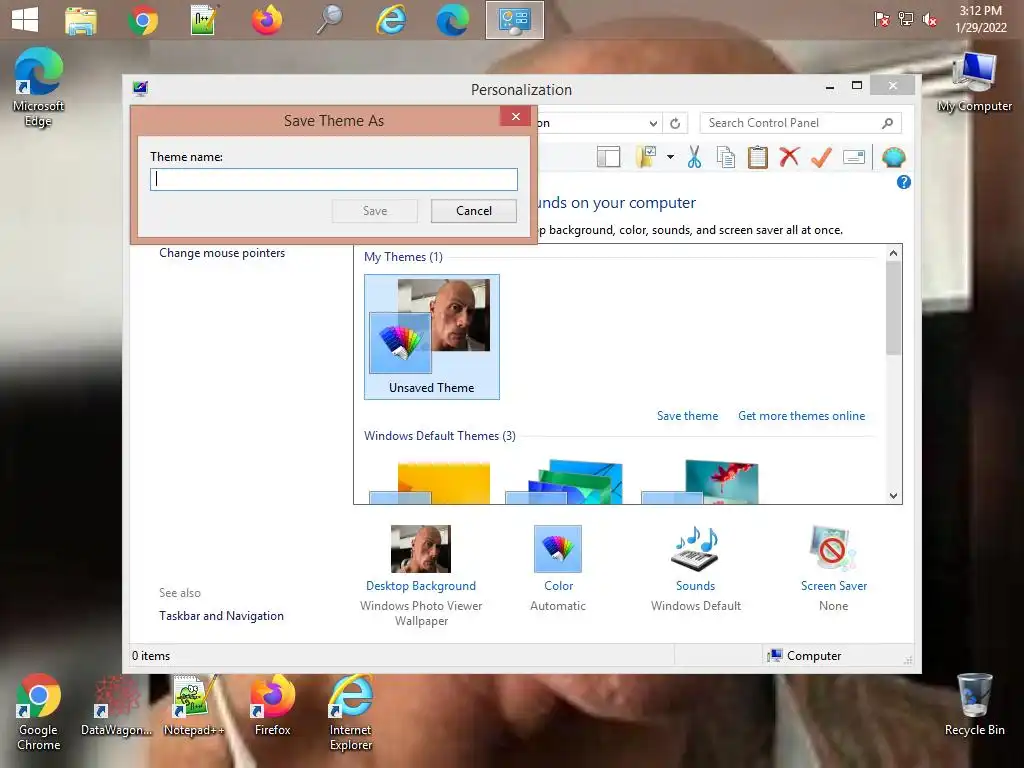Open the magnifier search taskbar icon
This screenshot has width=1024, height=768.
[329, 20]
